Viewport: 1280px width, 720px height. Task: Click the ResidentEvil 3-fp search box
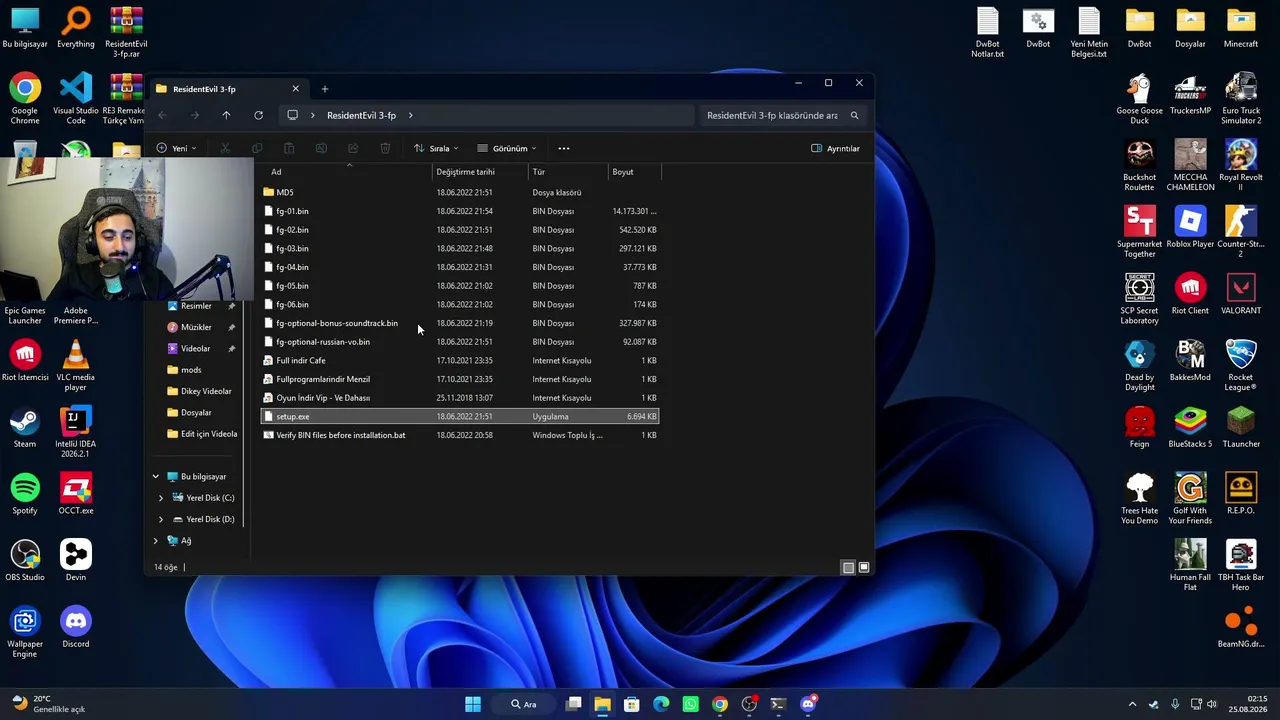pyautogui.click(x=772, y=115)
